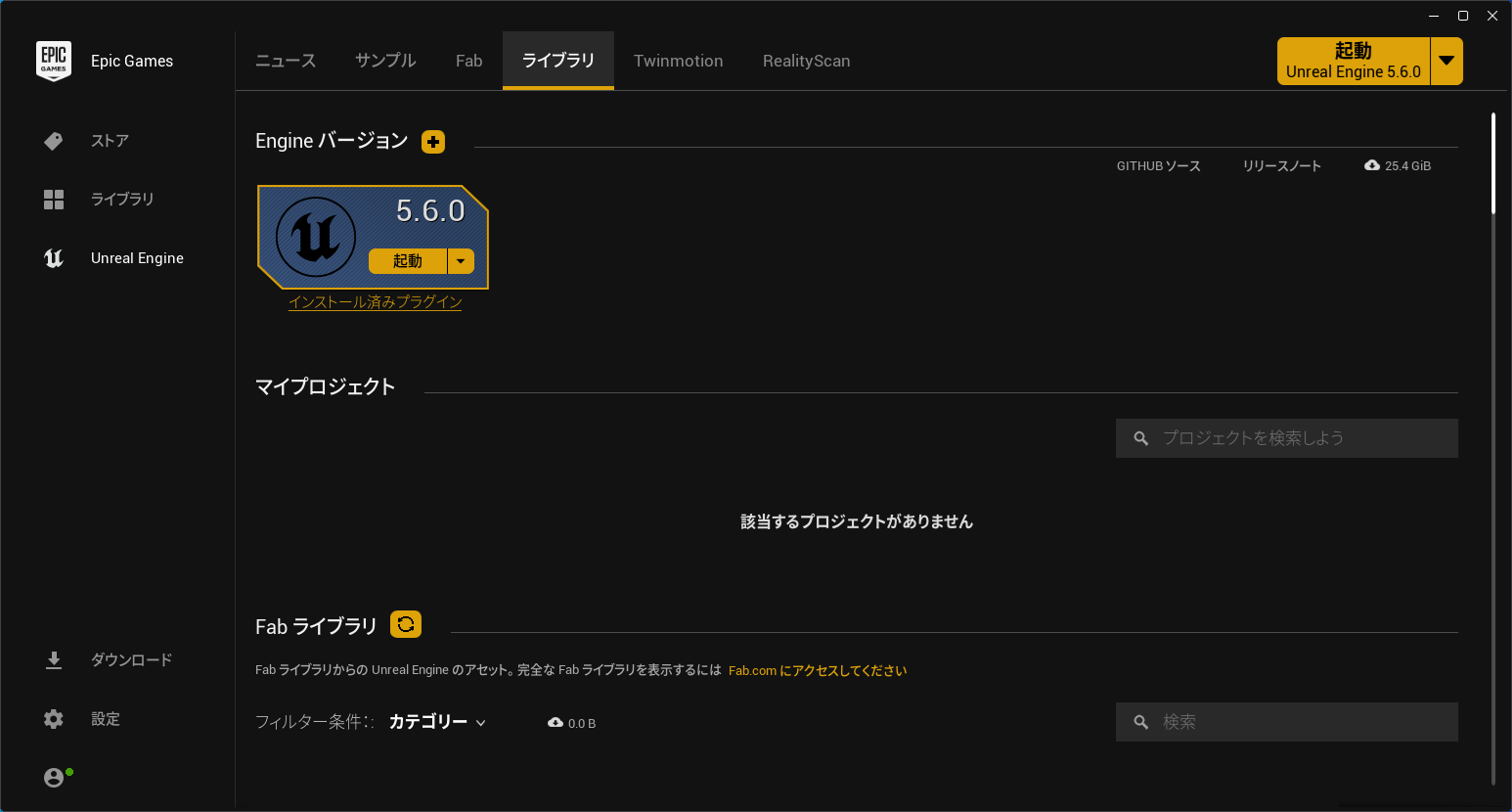Open ダウンロード in the sidebar
The width and height of the screenshot is (1512, 812).
coord(131,660)
